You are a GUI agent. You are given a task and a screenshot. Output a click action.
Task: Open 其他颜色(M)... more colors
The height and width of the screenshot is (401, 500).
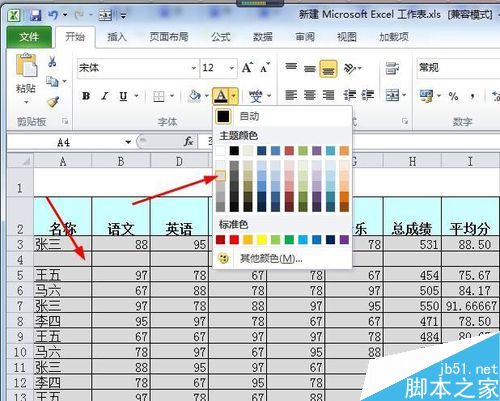click(x=282, y=258)
